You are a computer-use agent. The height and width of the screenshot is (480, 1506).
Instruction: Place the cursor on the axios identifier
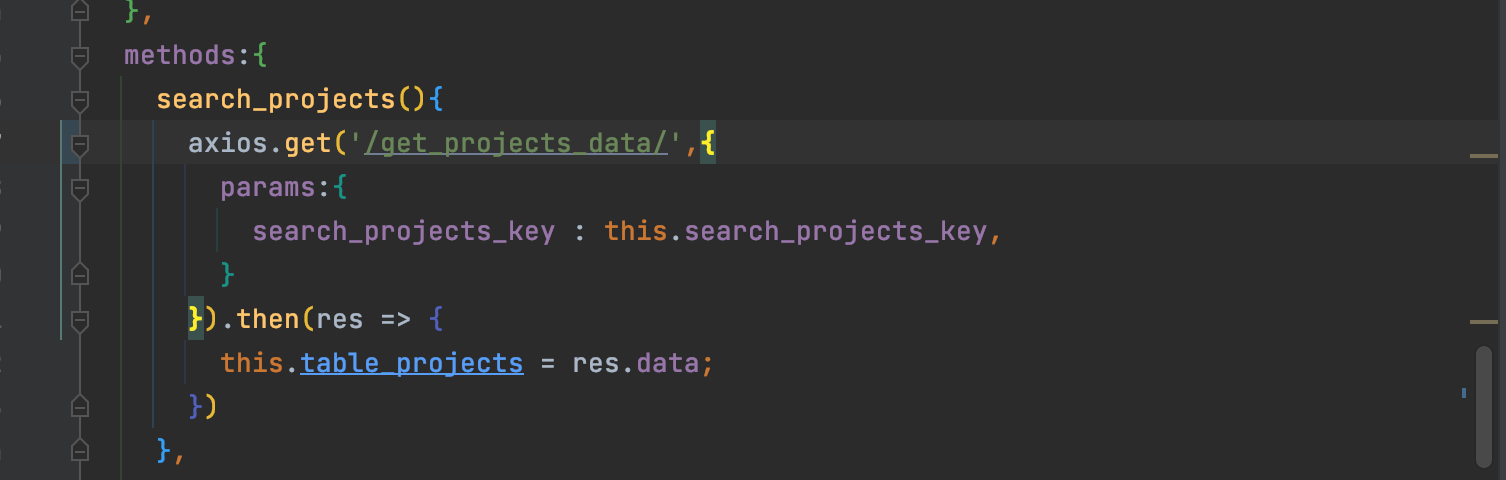(x=228, y=144)
